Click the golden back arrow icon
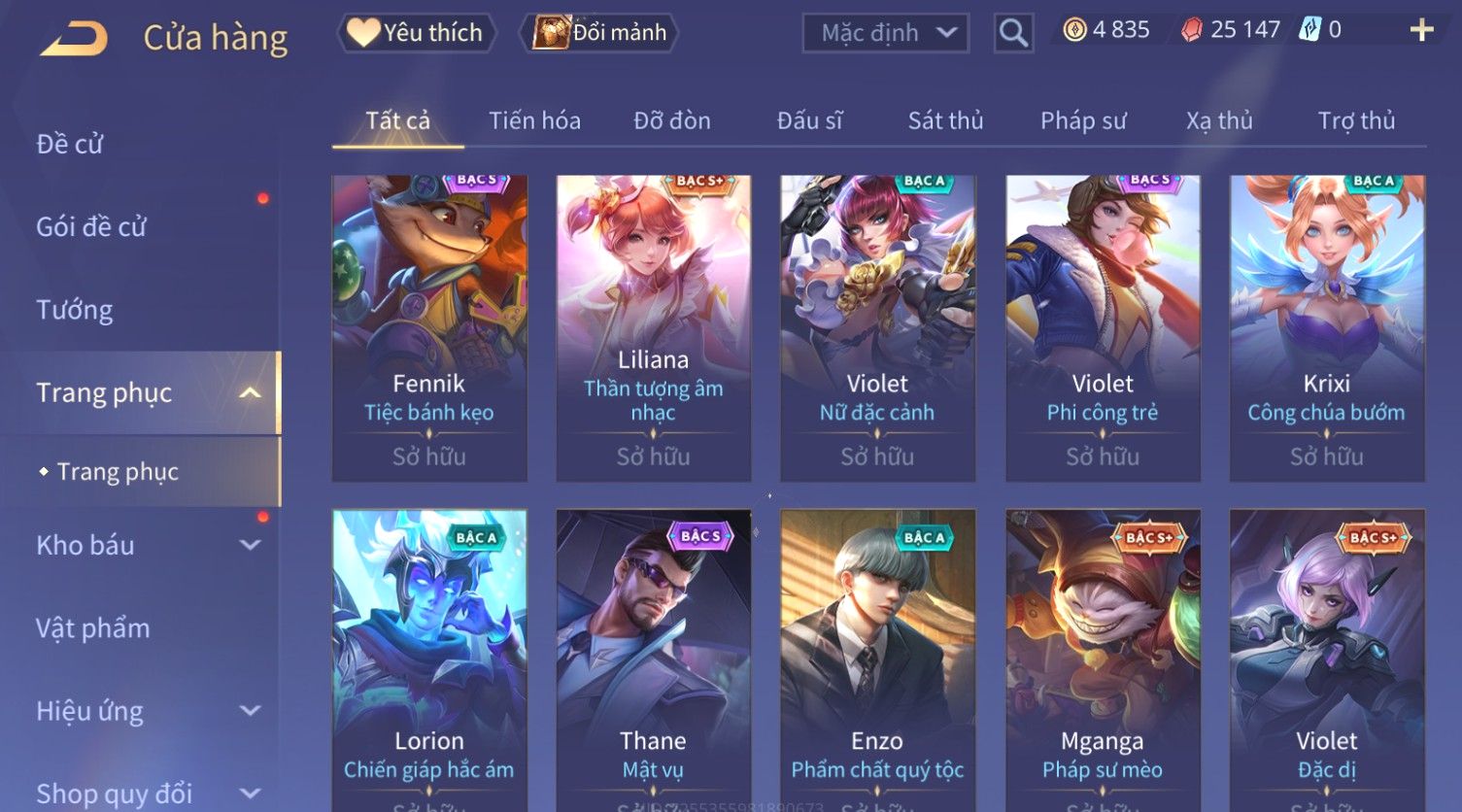 [x=74, y=39]
